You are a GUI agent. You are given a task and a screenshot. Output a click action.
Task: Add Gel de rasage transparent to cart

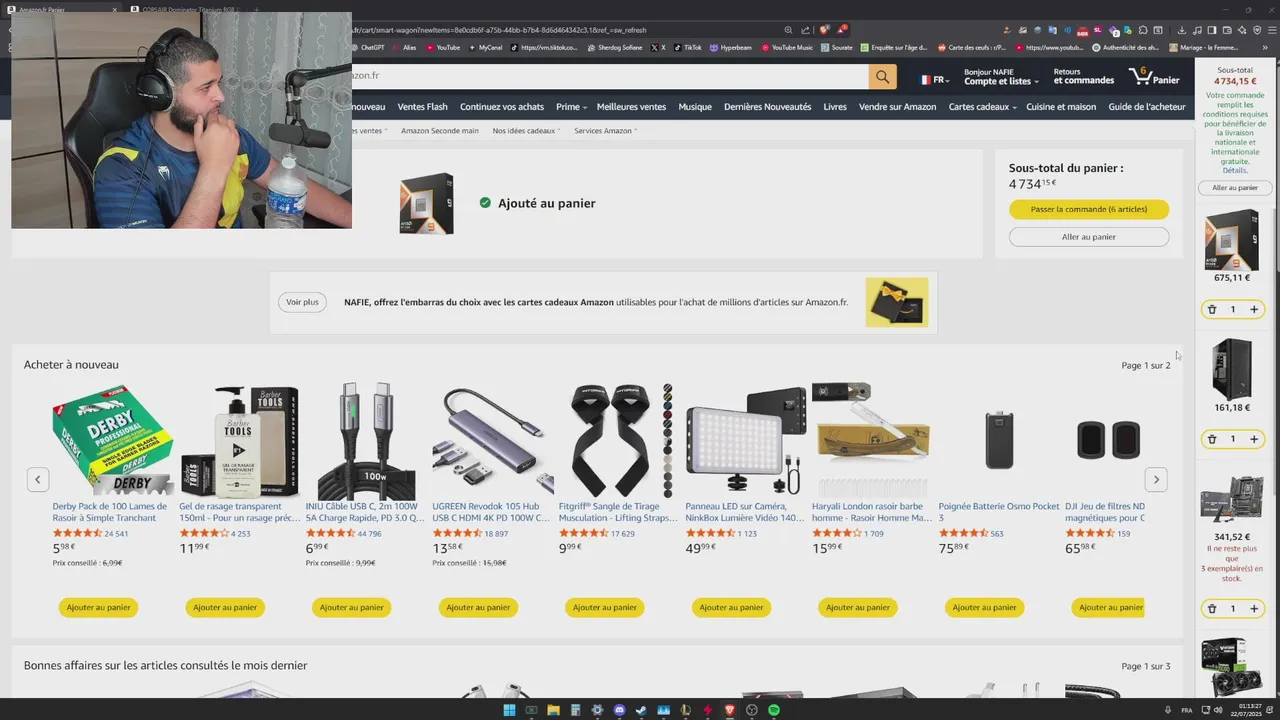tap(225, 607)
